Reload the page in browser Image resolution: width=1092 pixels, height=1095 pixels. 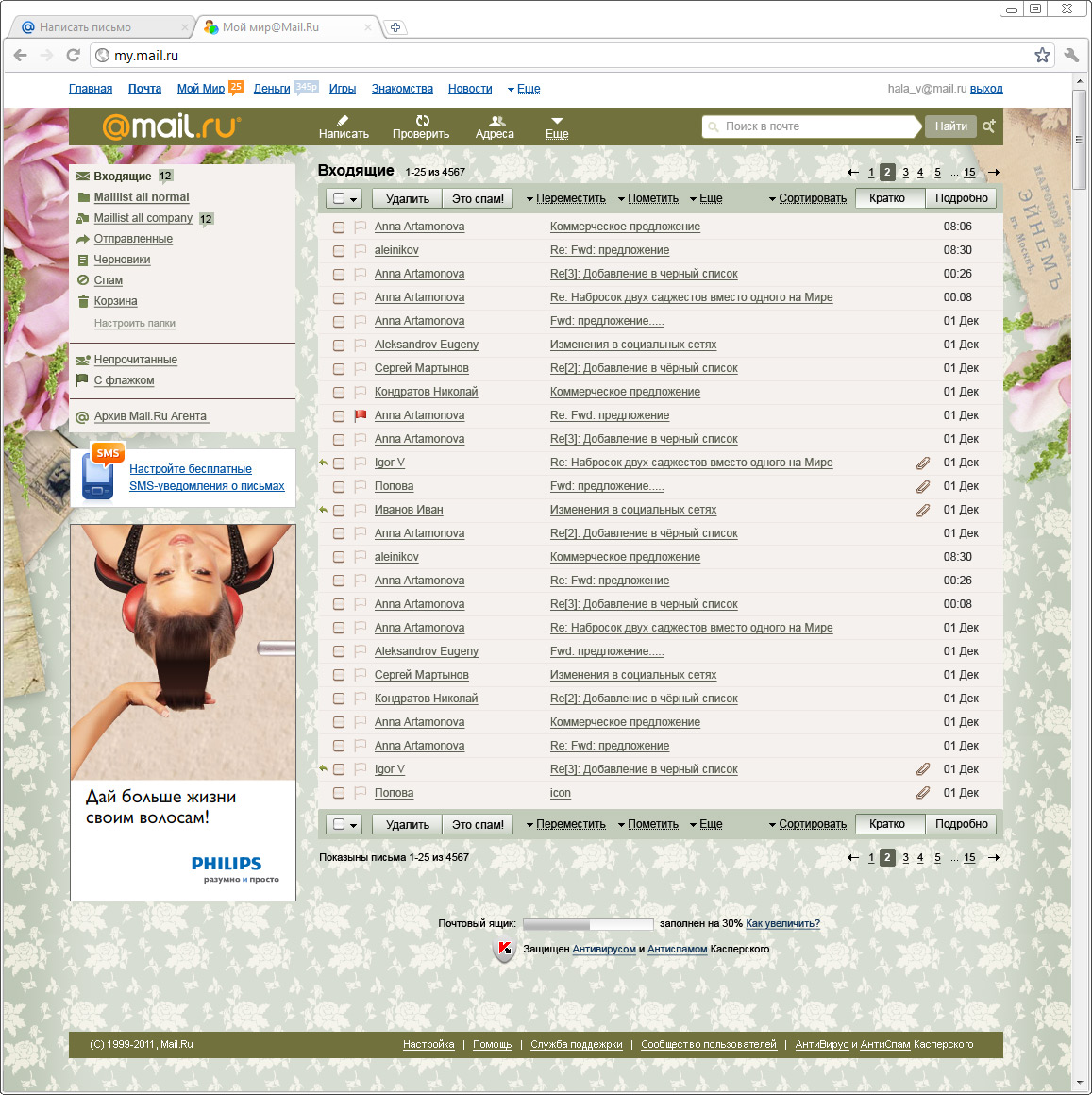73,55
